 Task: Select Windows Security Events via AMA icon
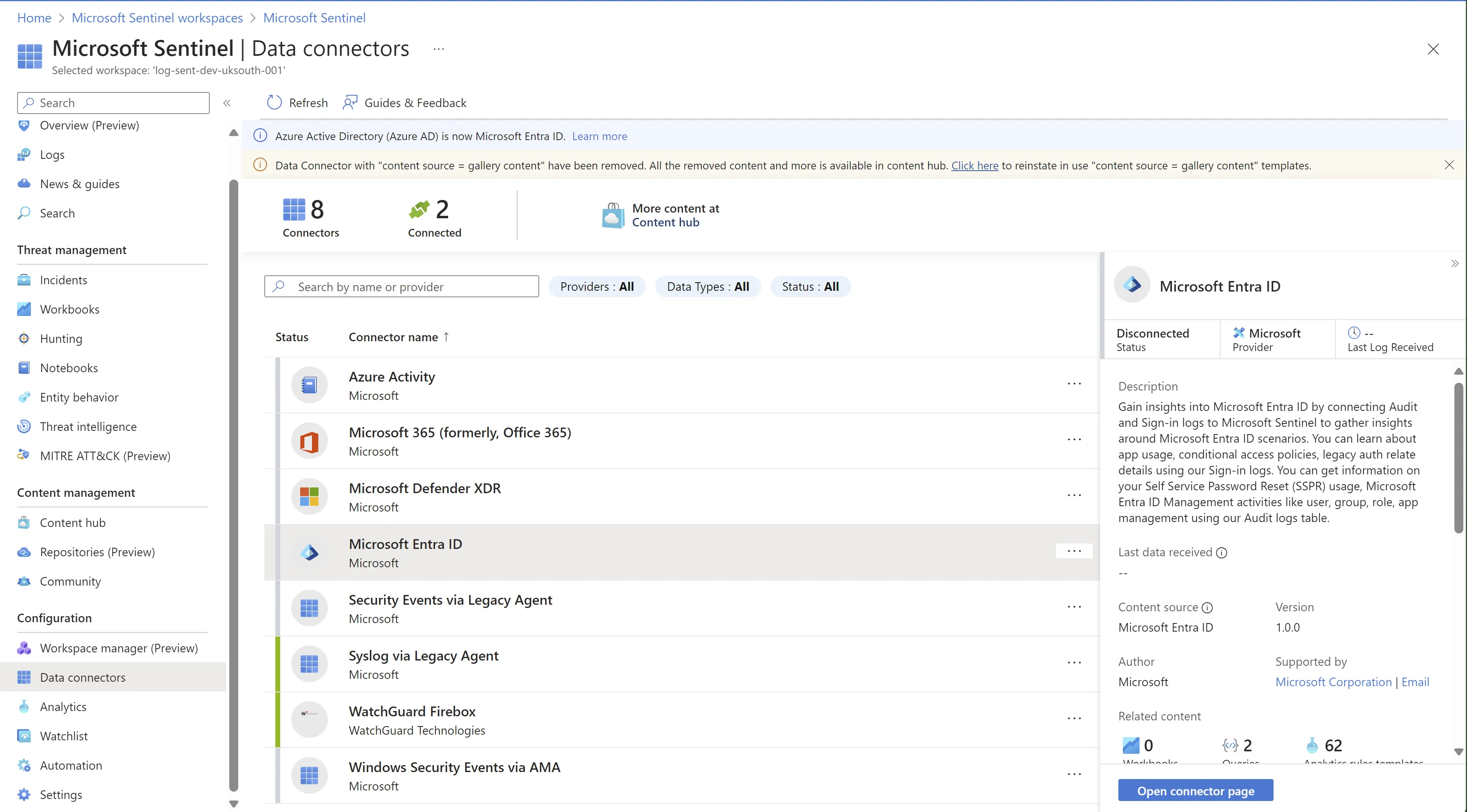click(x=309, y=776)
